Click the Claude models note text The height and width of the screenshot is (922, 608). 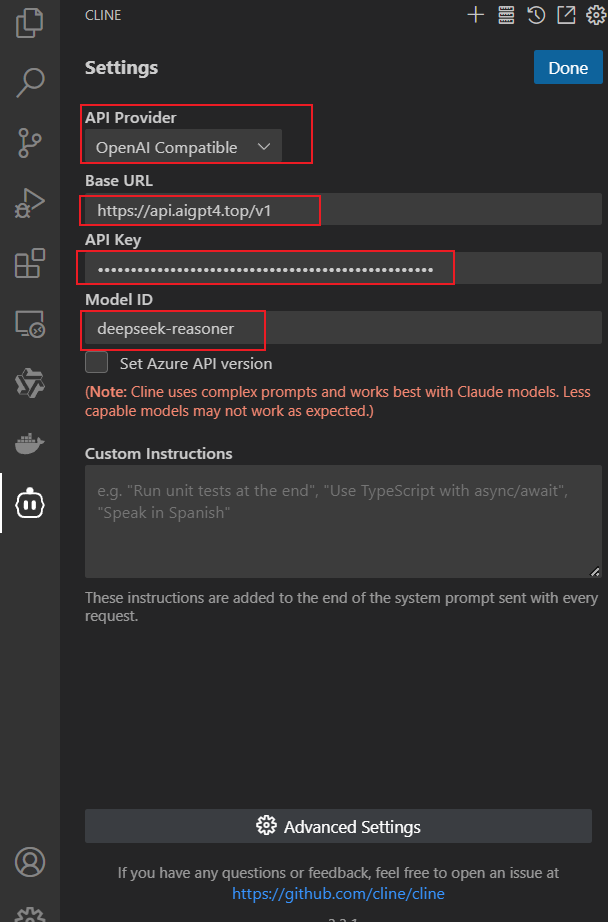coord(338,401)
